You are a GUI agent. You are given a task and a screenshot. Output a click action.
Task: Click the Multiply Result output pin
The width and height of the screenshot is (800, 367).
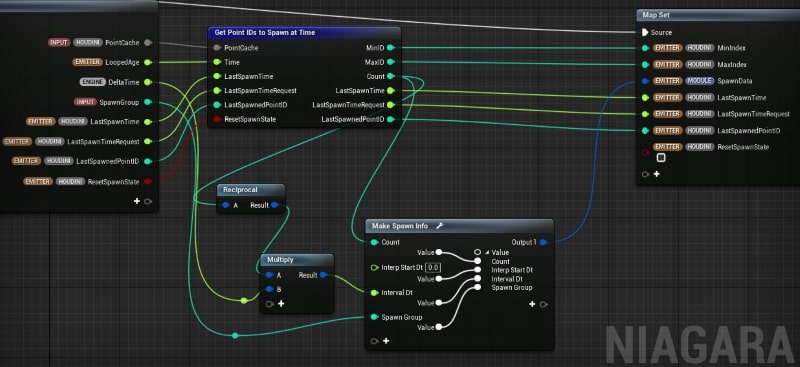click(323, 275)
